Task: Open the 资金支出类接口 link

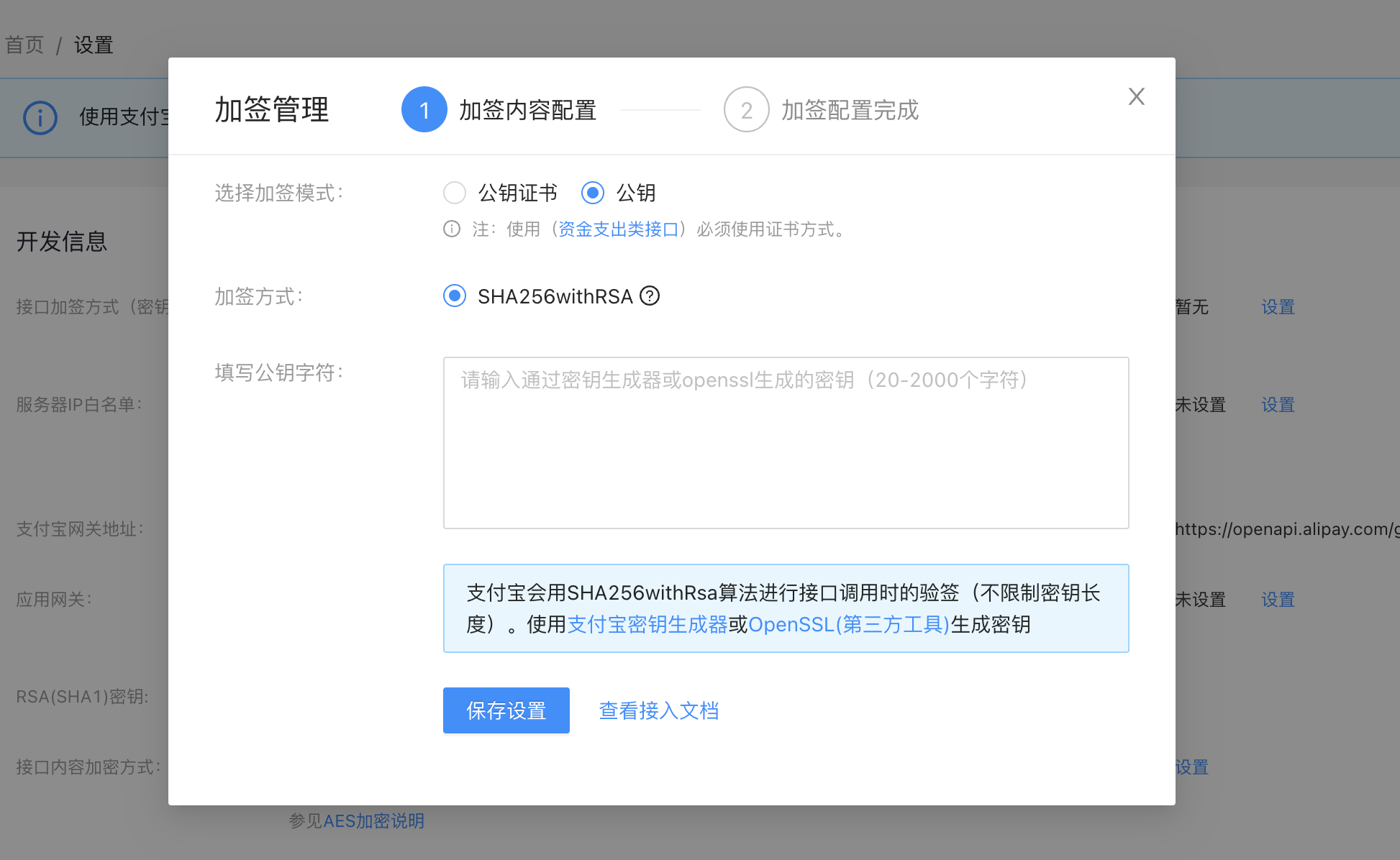Action: point(619,229)
